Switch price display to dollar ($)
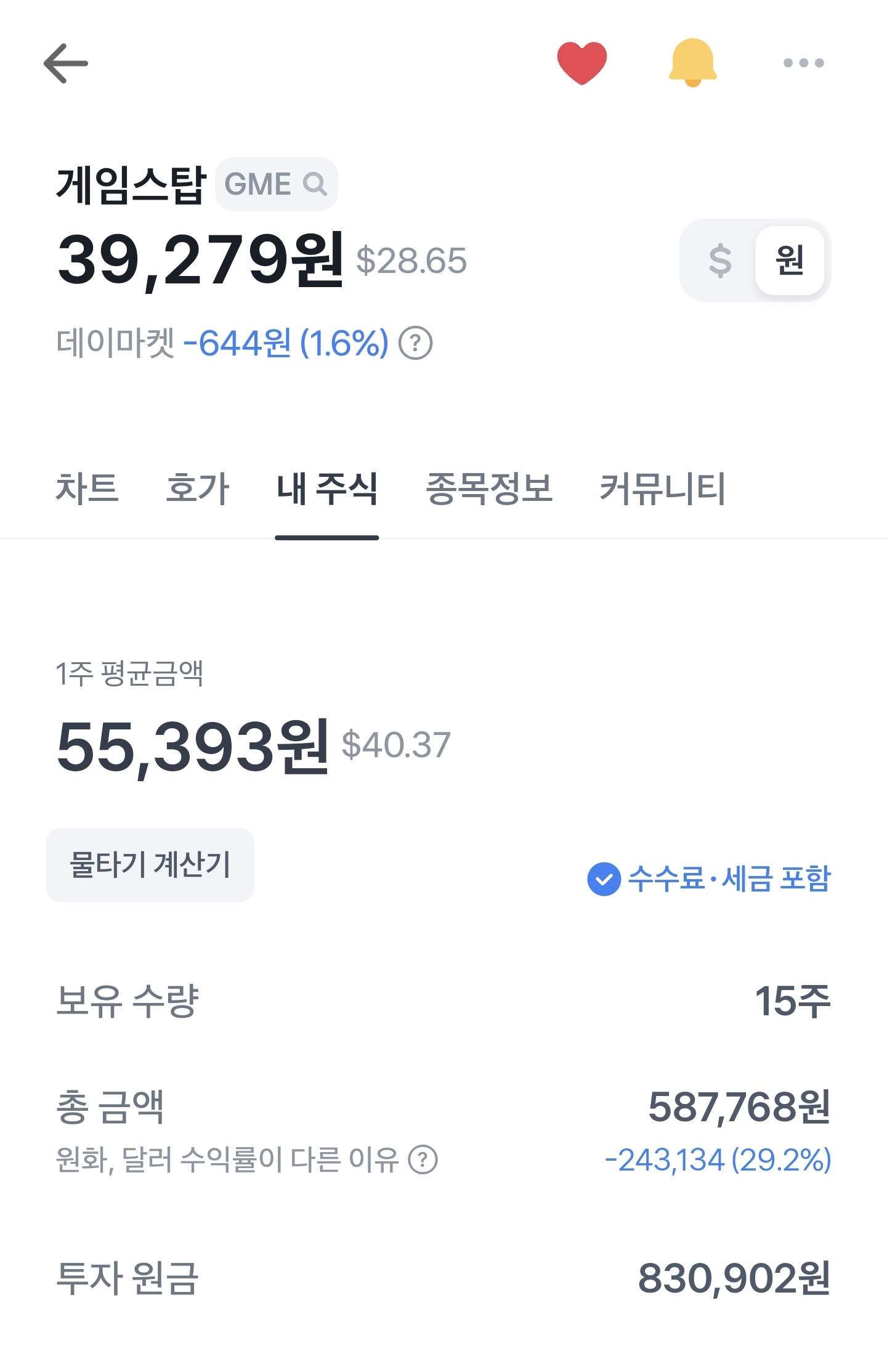 tap(720, 260)
